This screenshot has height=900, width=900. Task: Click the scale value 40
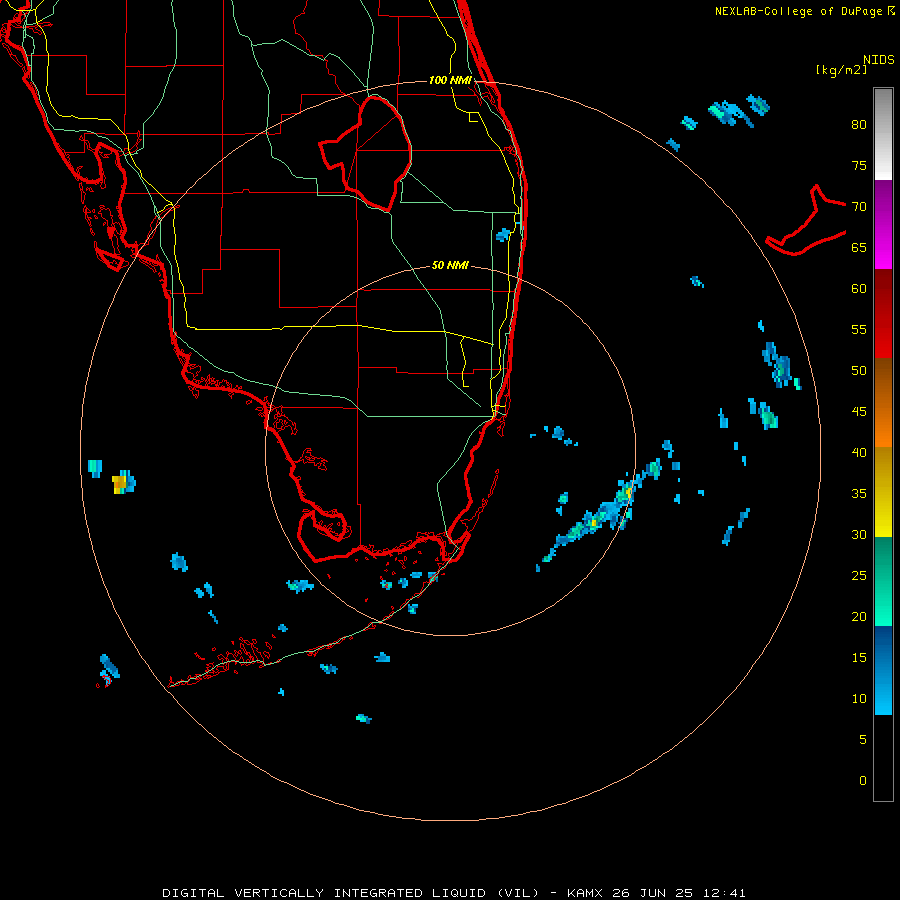click(x=859, y=452)
